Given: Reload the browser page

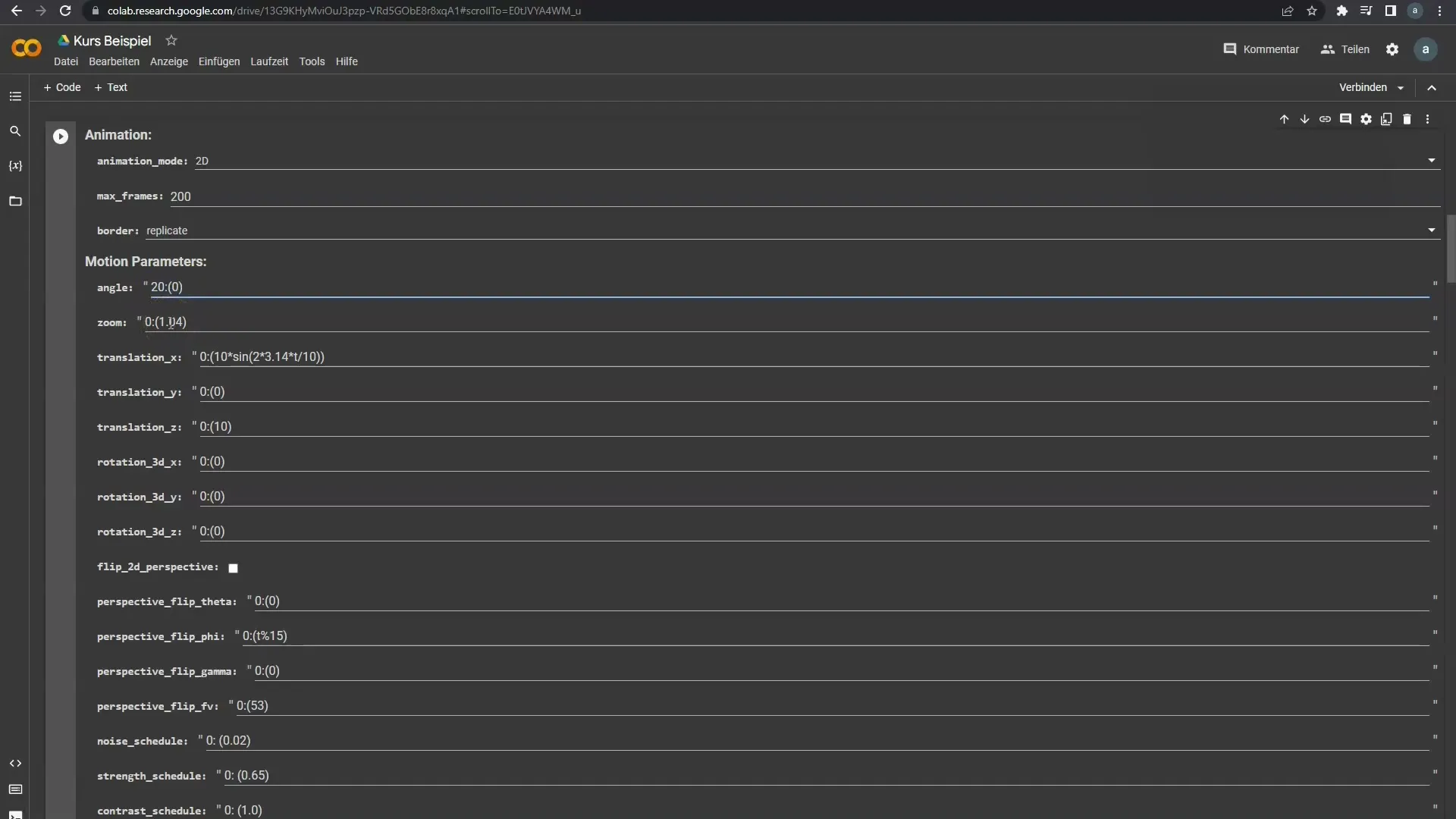Looking at the screenshot, I should (x=65, y=11).
